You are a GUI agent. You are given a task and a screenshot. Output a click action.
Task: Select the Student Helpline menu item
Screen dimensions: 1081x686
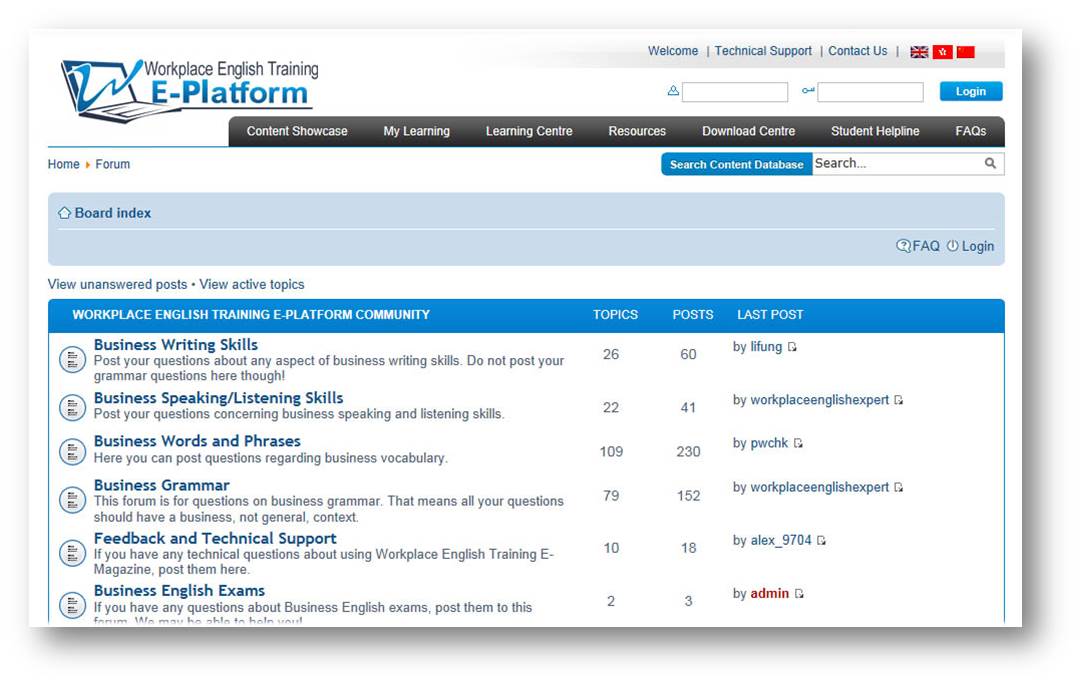click(875, 132)
